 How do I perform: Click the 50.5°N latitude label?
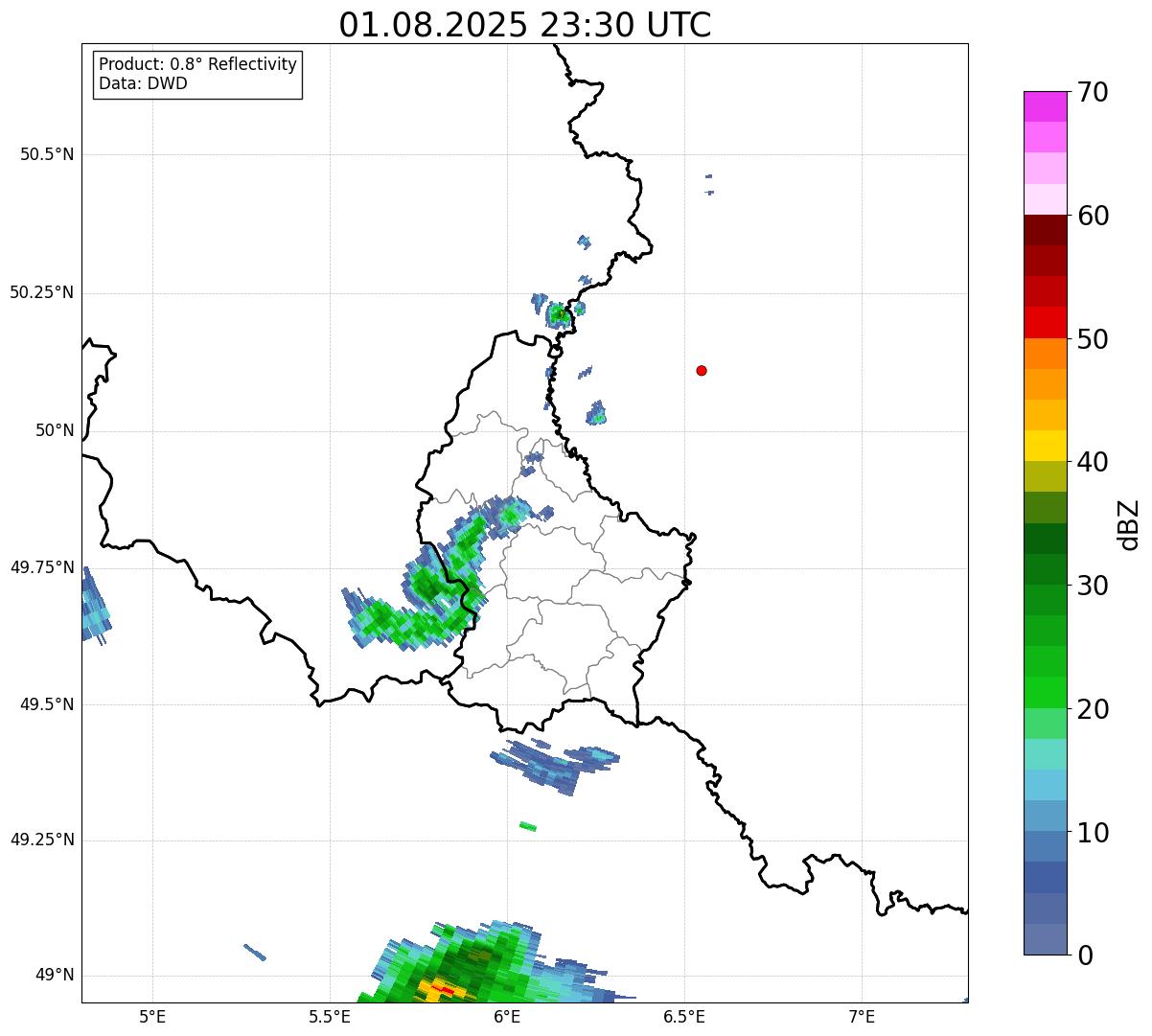47,154
